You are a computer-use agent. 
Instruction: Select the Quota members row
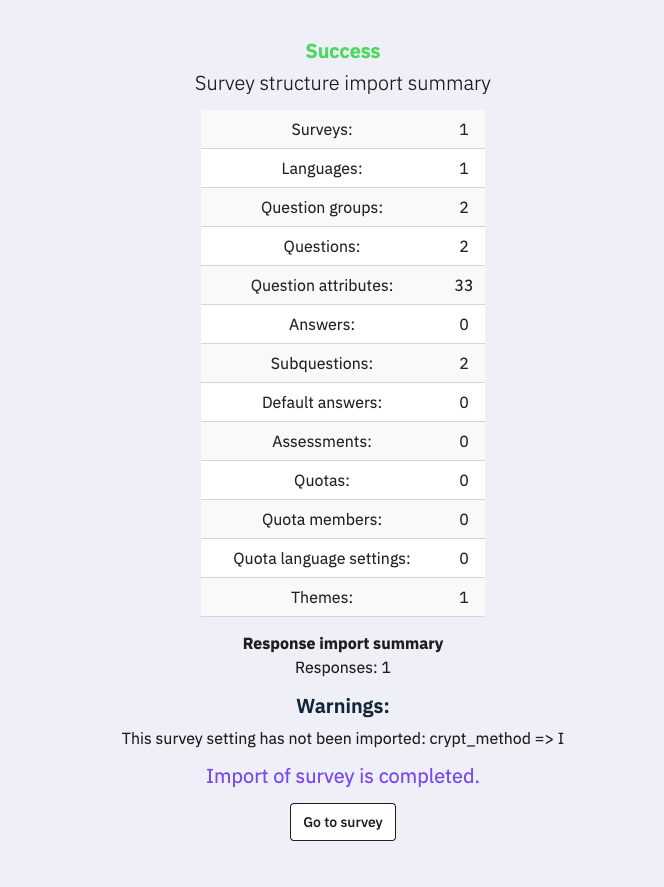343,520
